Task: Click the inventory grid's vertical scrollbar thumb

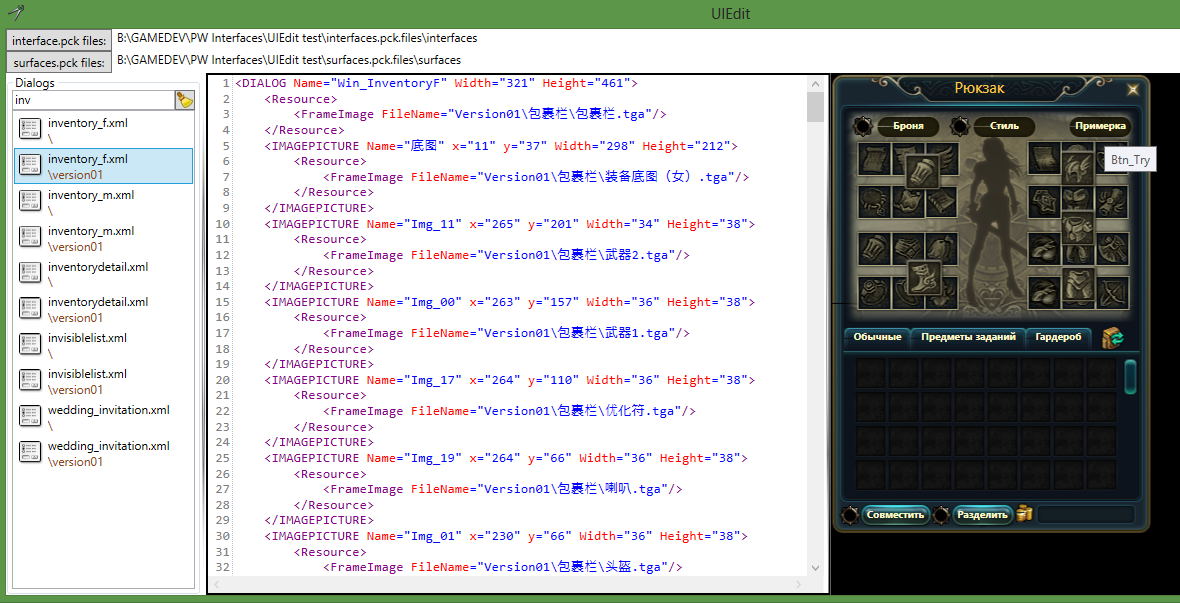Action: pos(1130,377)
